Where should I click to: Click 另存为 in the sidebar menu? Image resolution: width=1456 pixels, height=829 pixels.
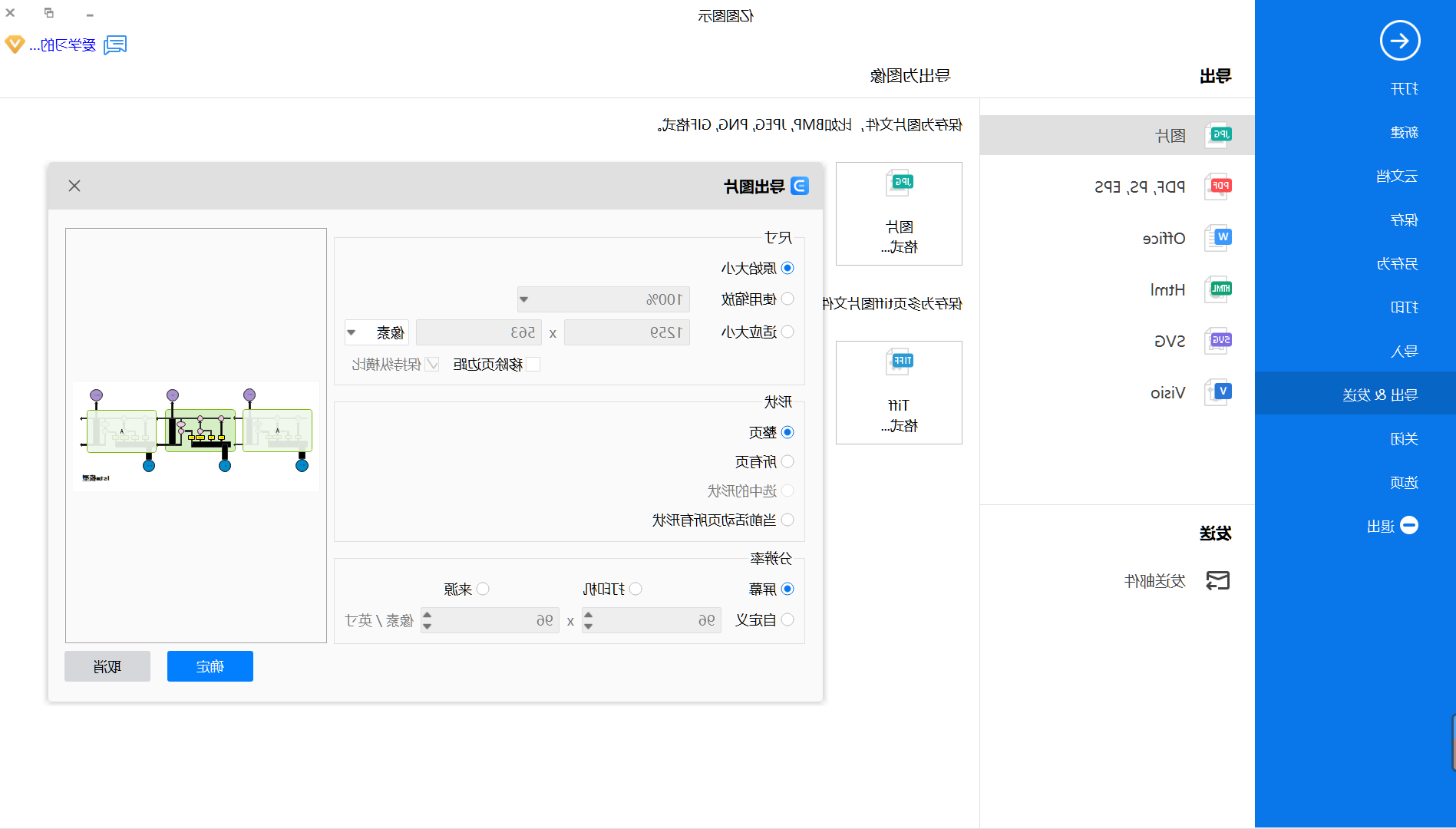coord(1397,264)
